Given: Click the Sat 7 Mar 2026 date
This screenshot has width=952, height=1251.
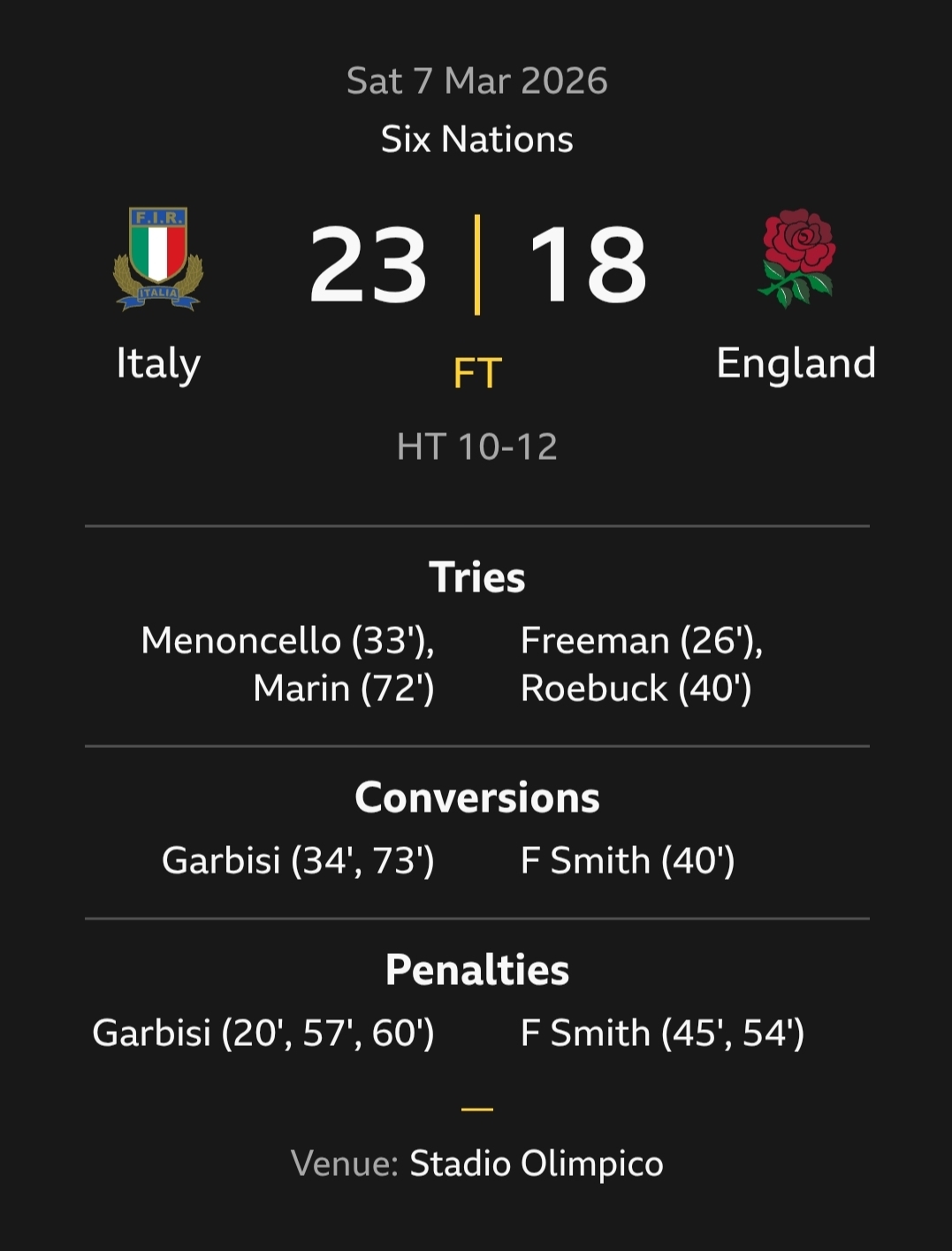Looking at the screenshot, I should pos(476,81).
